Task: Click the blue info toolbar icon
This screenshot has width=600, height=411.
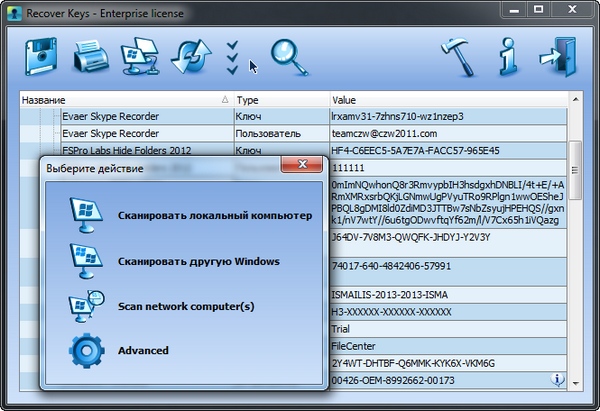Action: click(x=509, y=57)
